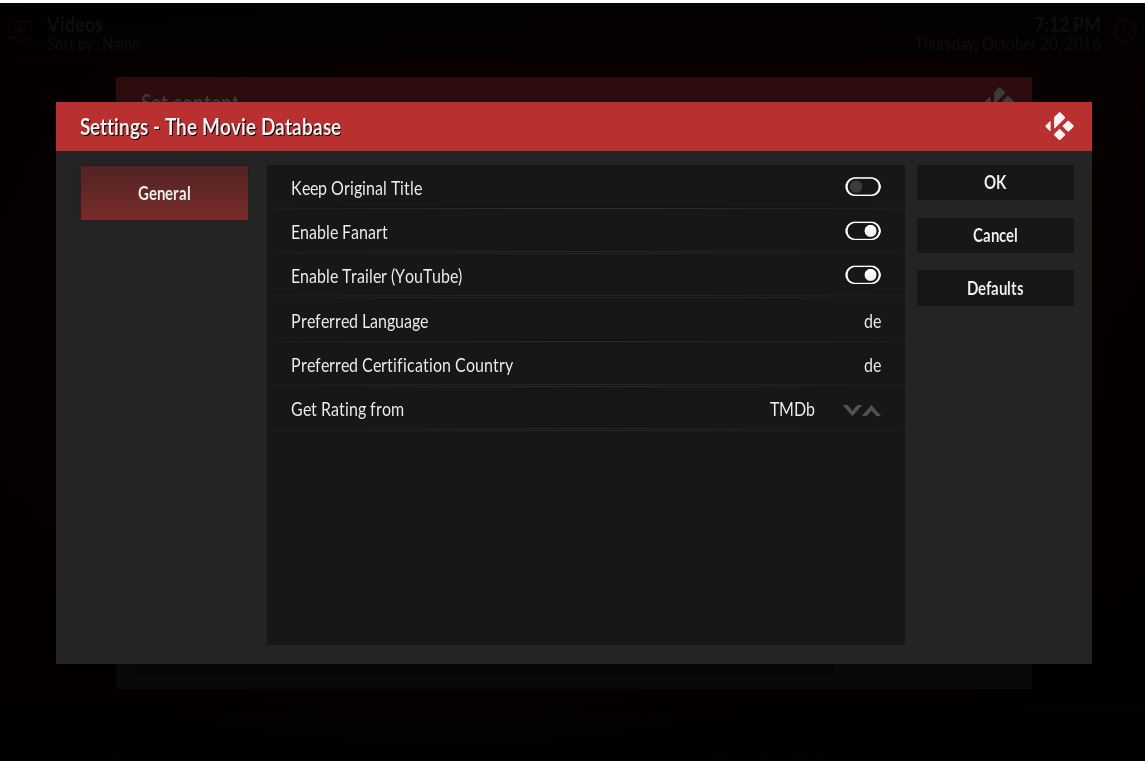Click the dimmed Videos heading in background window
Screen dimensions: 1145x761
74,25
